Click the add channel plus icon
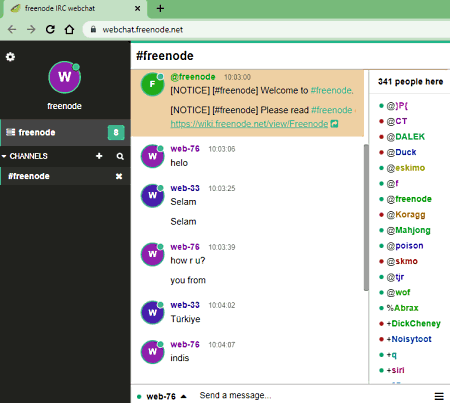The height and width of the screenshot is (403, 450). 99,156
